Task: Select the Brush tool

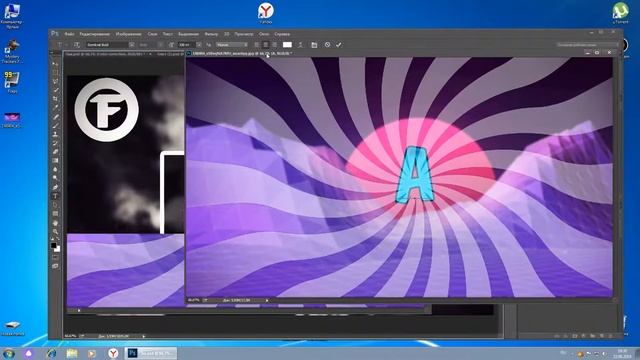Action: (x=55, y=126)
